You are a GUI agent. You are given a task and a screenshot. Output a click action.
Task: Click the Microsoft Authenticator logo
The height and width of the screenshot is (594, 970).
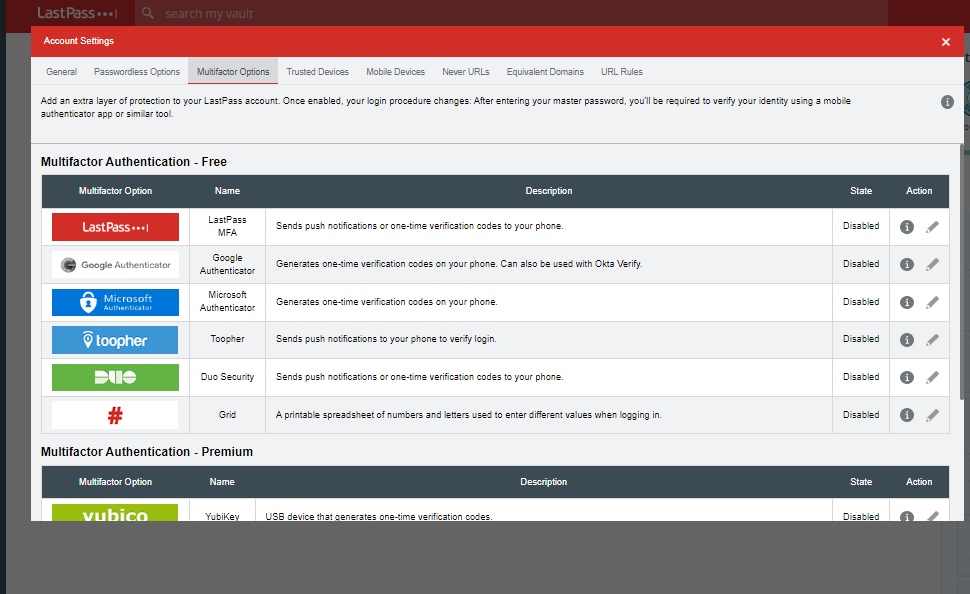[115, 303]
